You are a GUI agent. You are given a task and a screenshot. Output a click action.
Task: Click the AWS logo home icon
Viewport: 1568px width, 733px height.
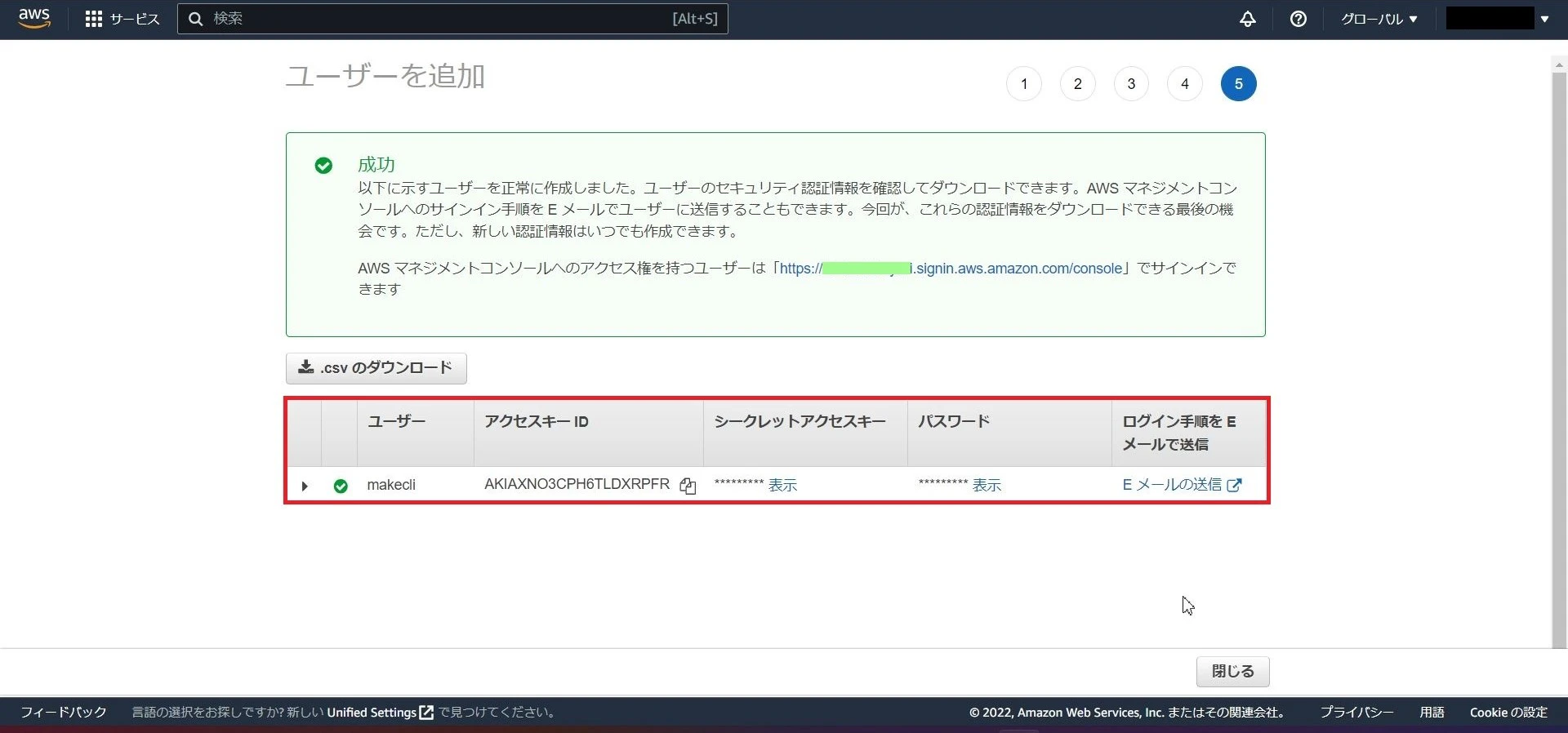(34, 18)
